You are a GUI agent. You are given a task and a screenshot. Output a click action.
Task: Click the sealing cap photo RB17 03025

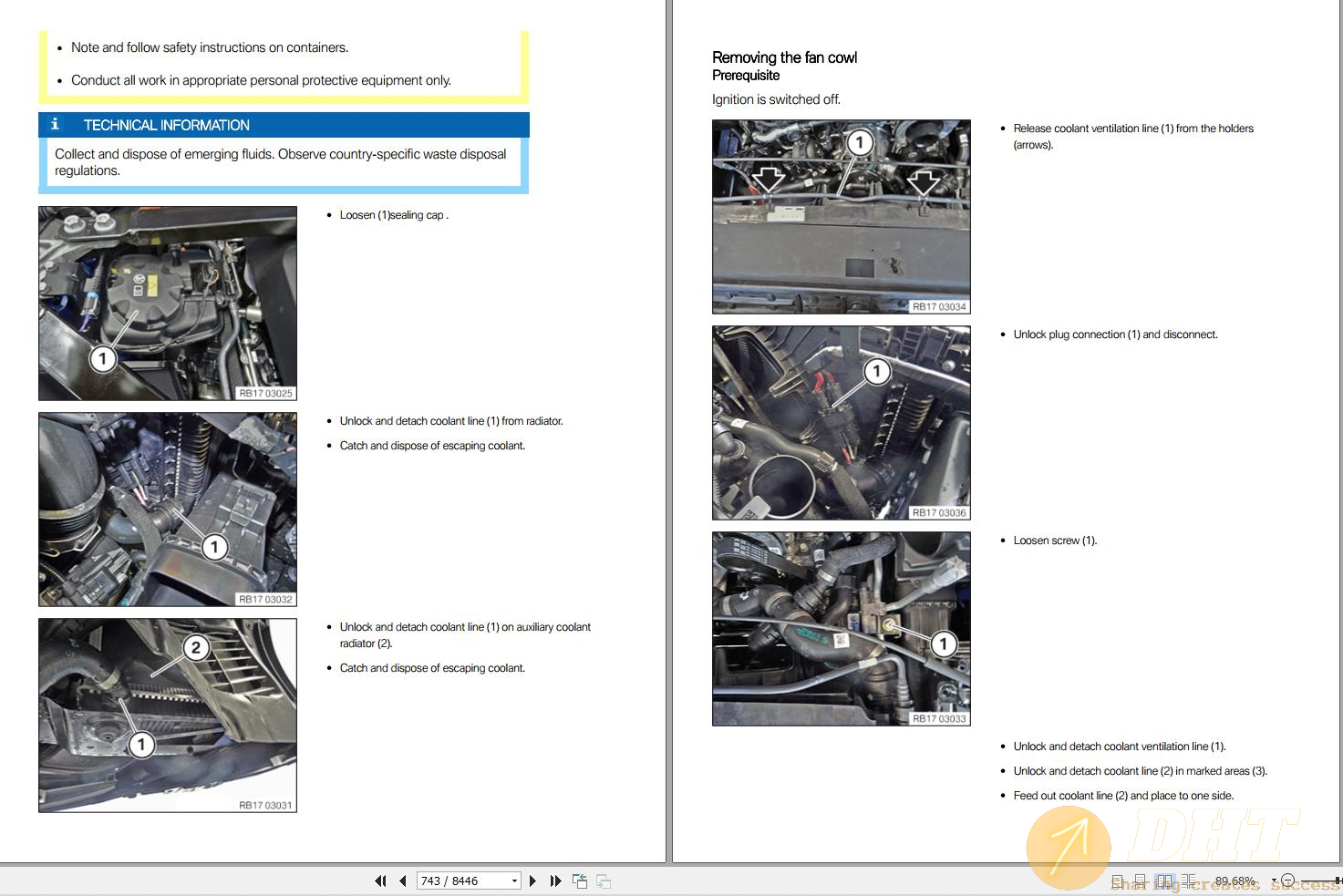tap(168, 304)
